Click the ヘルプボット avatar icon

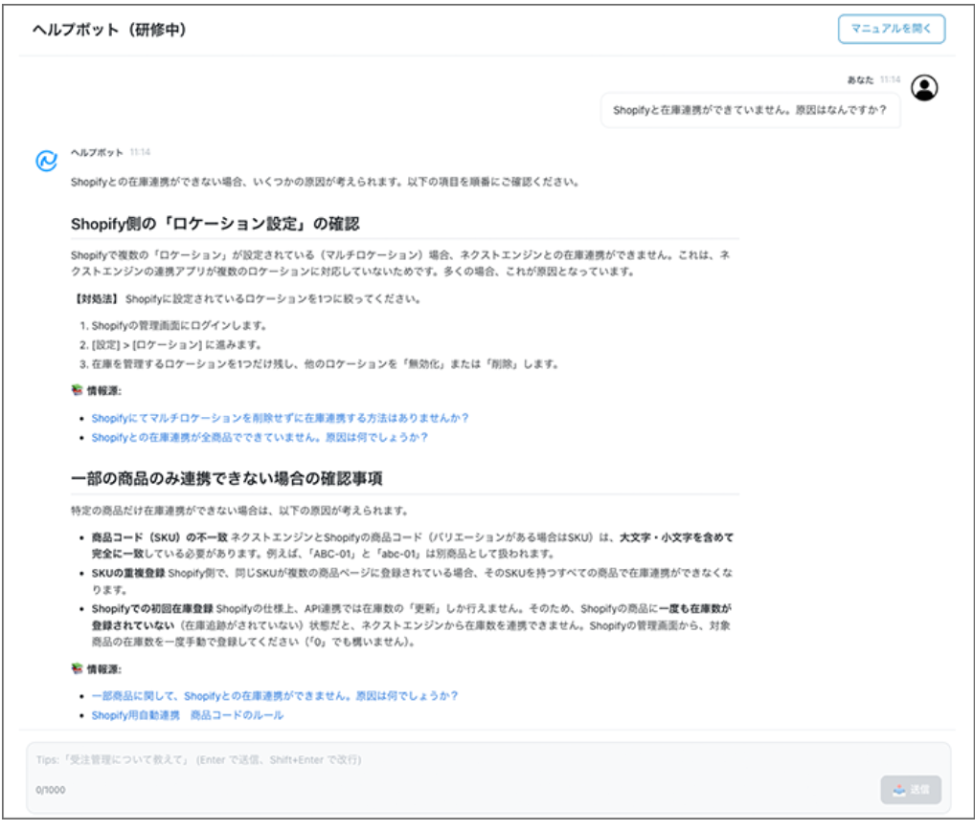point(46,161)
